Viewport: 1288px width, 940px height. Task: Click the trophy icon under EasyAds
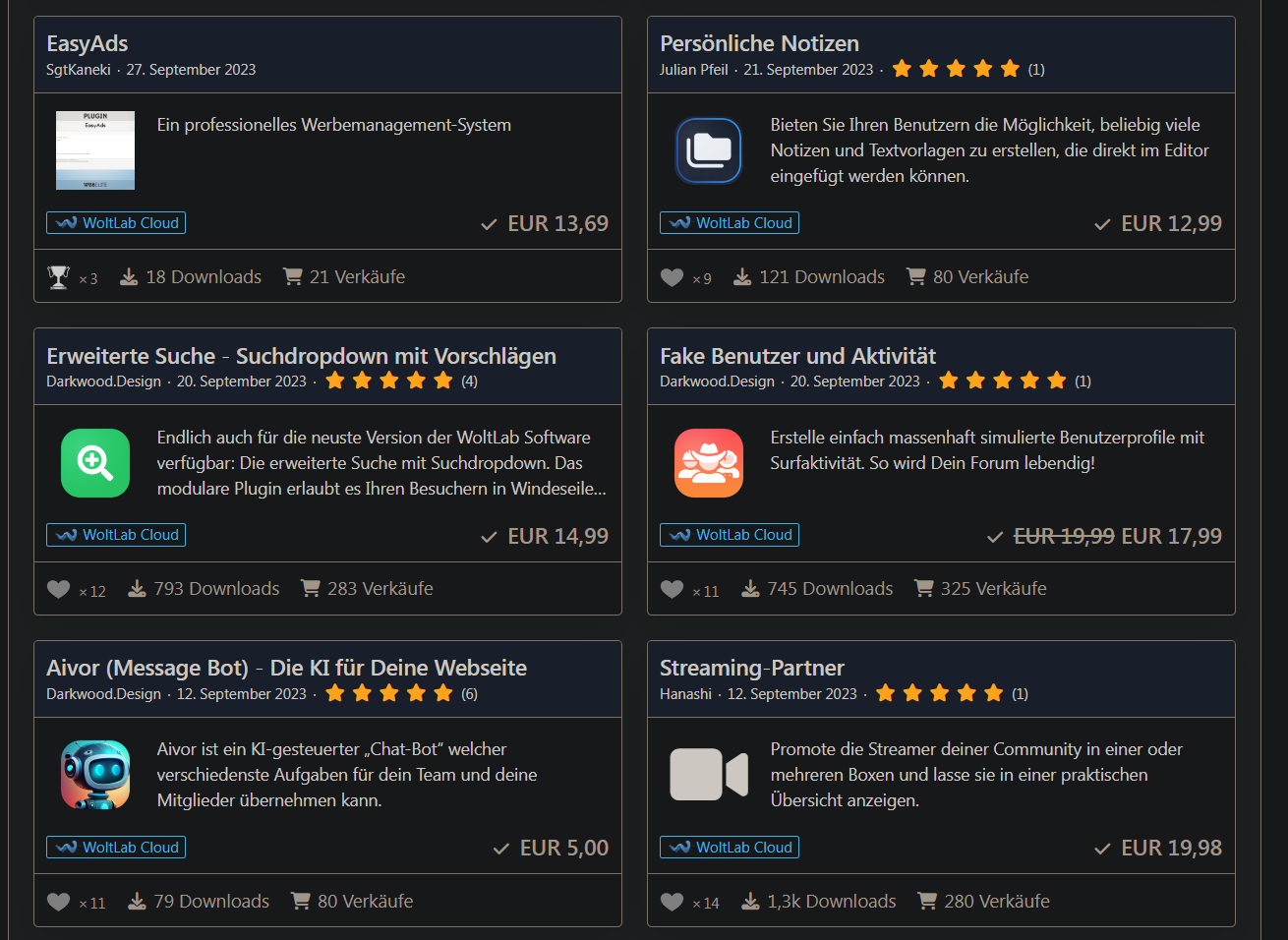(x=59, y=277)
